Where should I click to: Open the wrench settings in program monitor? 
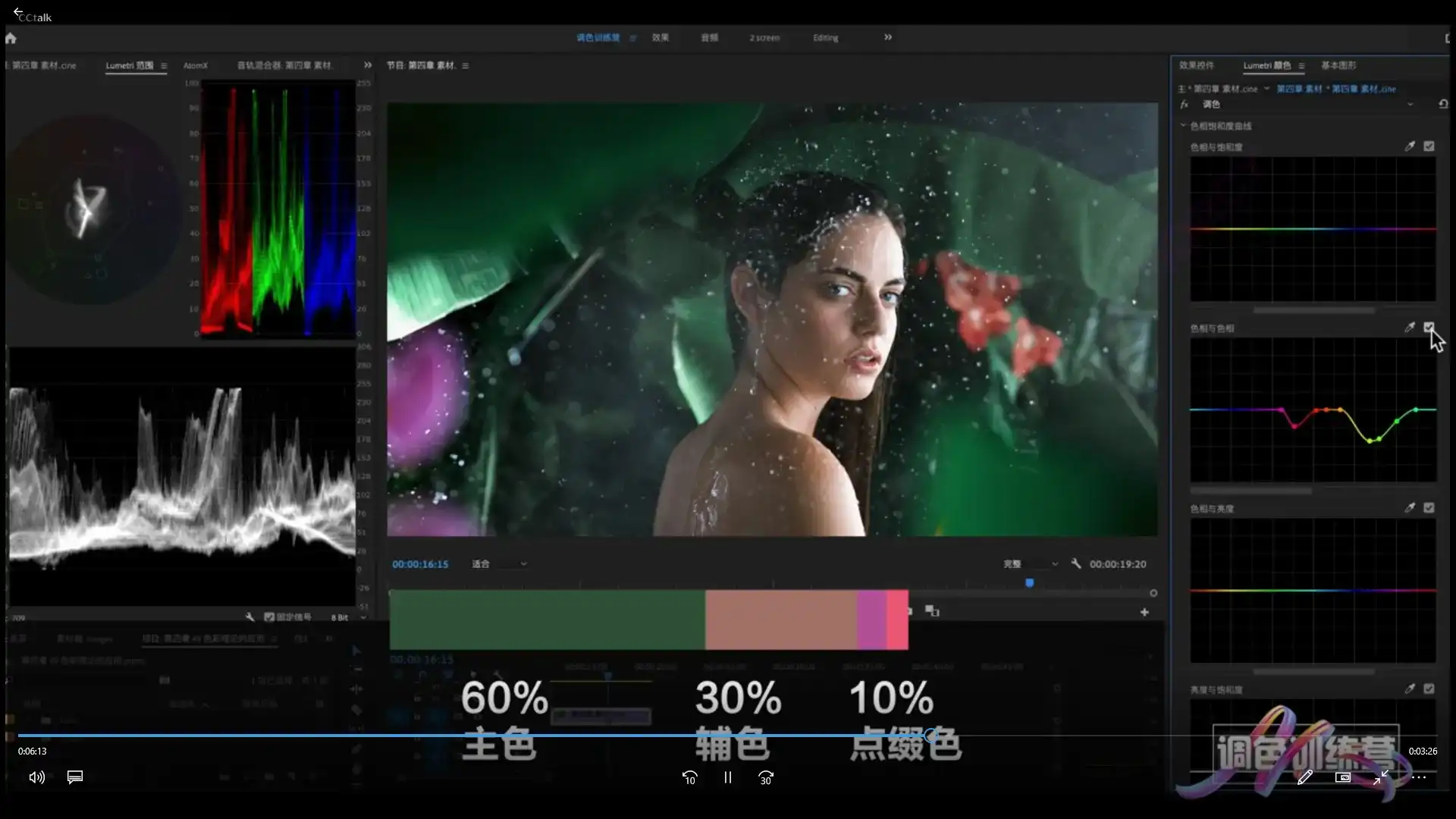coord(1075,563)
